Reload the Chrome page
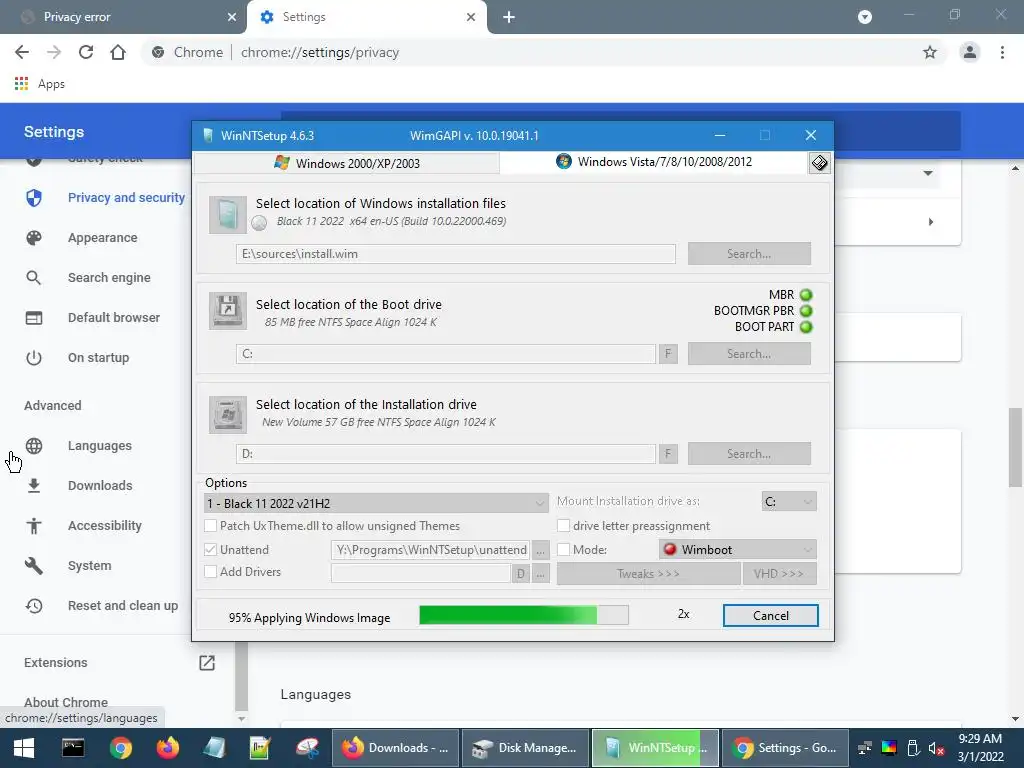Screen dimensions: 1024x768 pyautogui.click(x=86, y=52)
